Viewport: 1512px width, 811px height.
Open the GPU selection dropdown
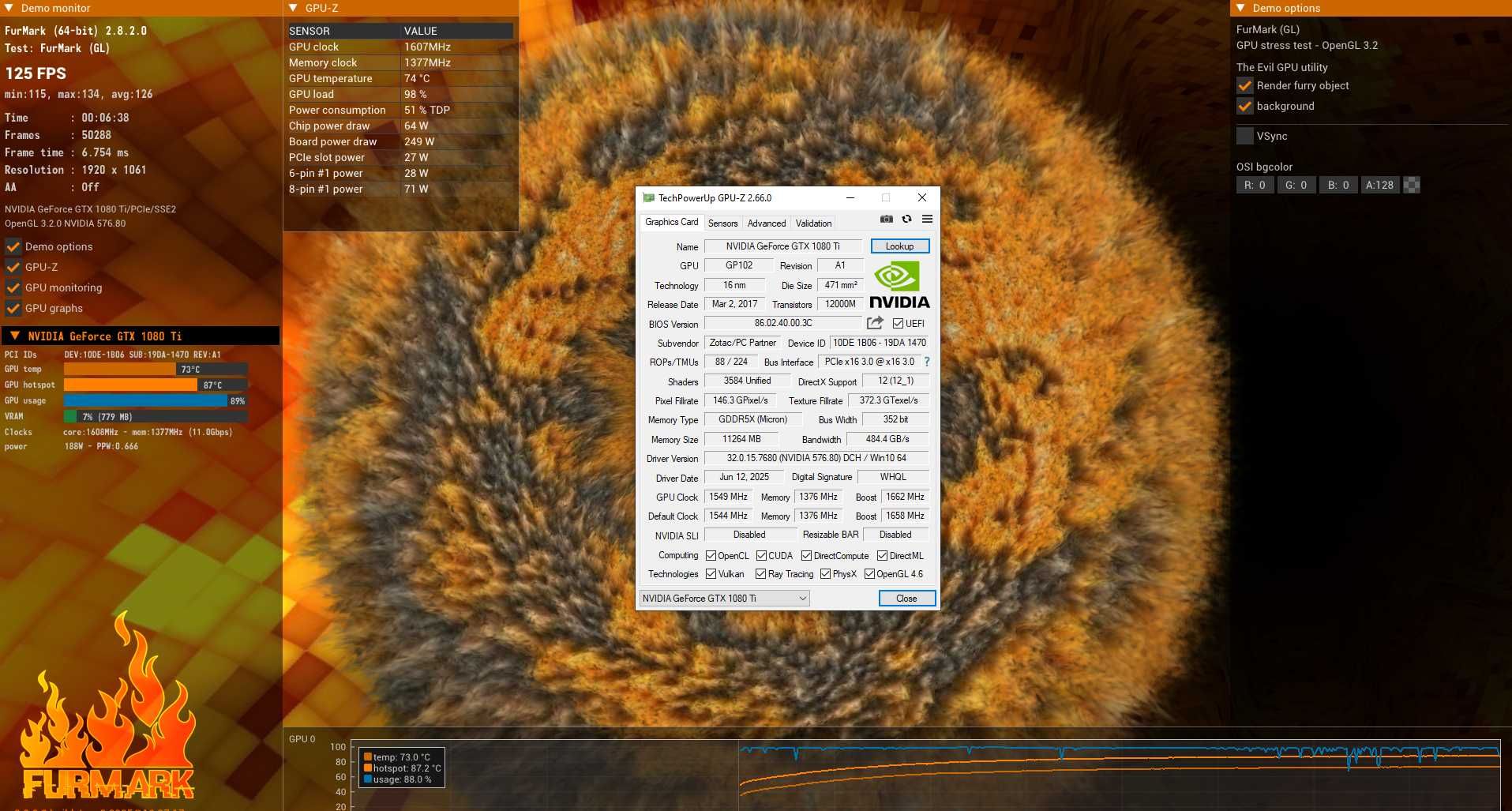[x=724, y=599]
